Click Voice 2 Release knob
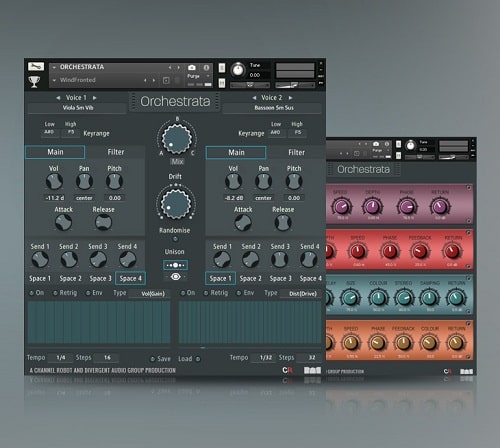Image resolution: width=500 pixels, height=448 pixels. click(283, 222)
